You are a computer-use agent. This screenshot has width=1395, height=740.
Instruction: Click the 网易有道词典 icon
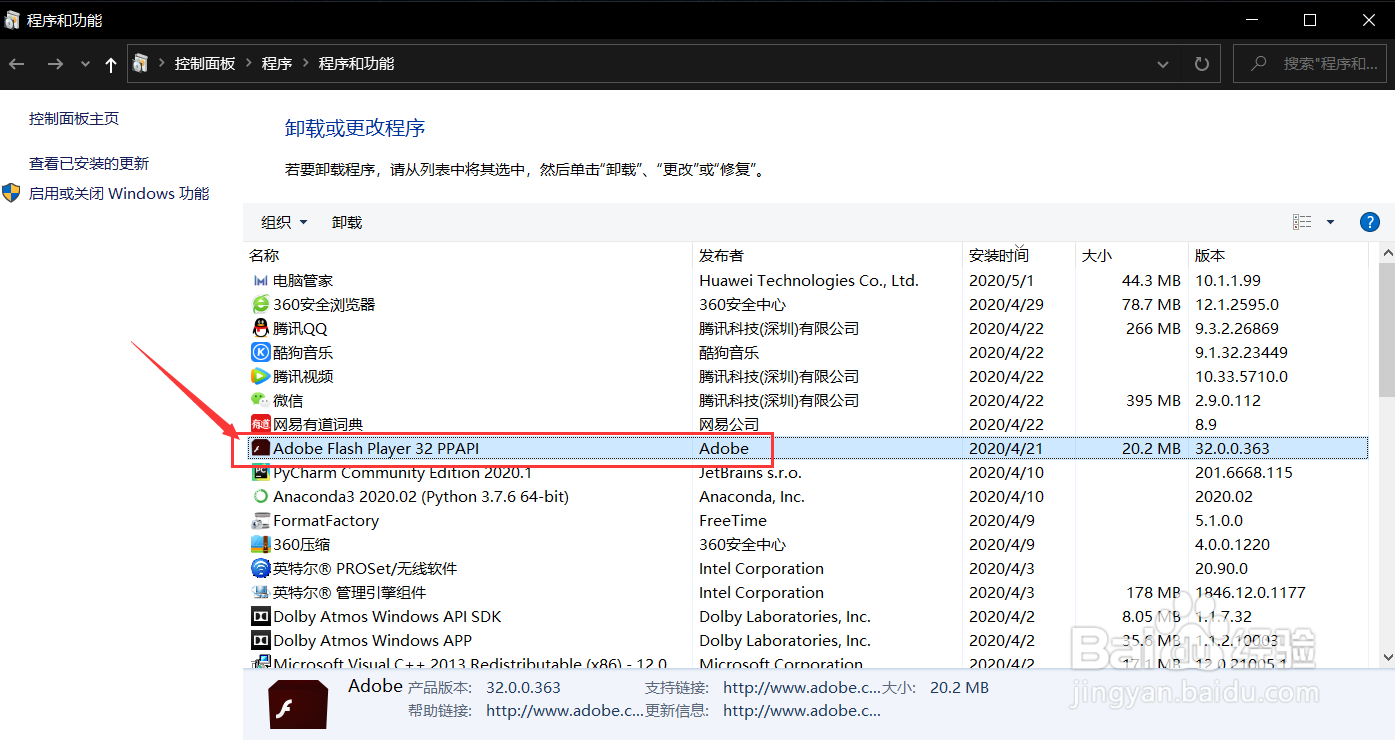click(260, 425)
